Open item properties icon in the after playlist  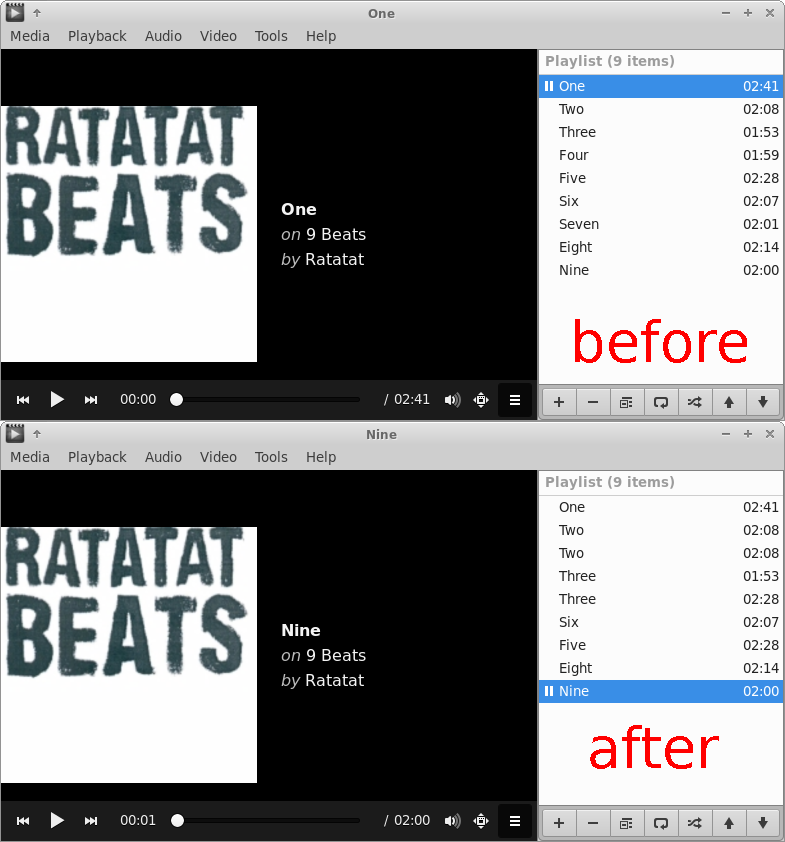(627, 823)
